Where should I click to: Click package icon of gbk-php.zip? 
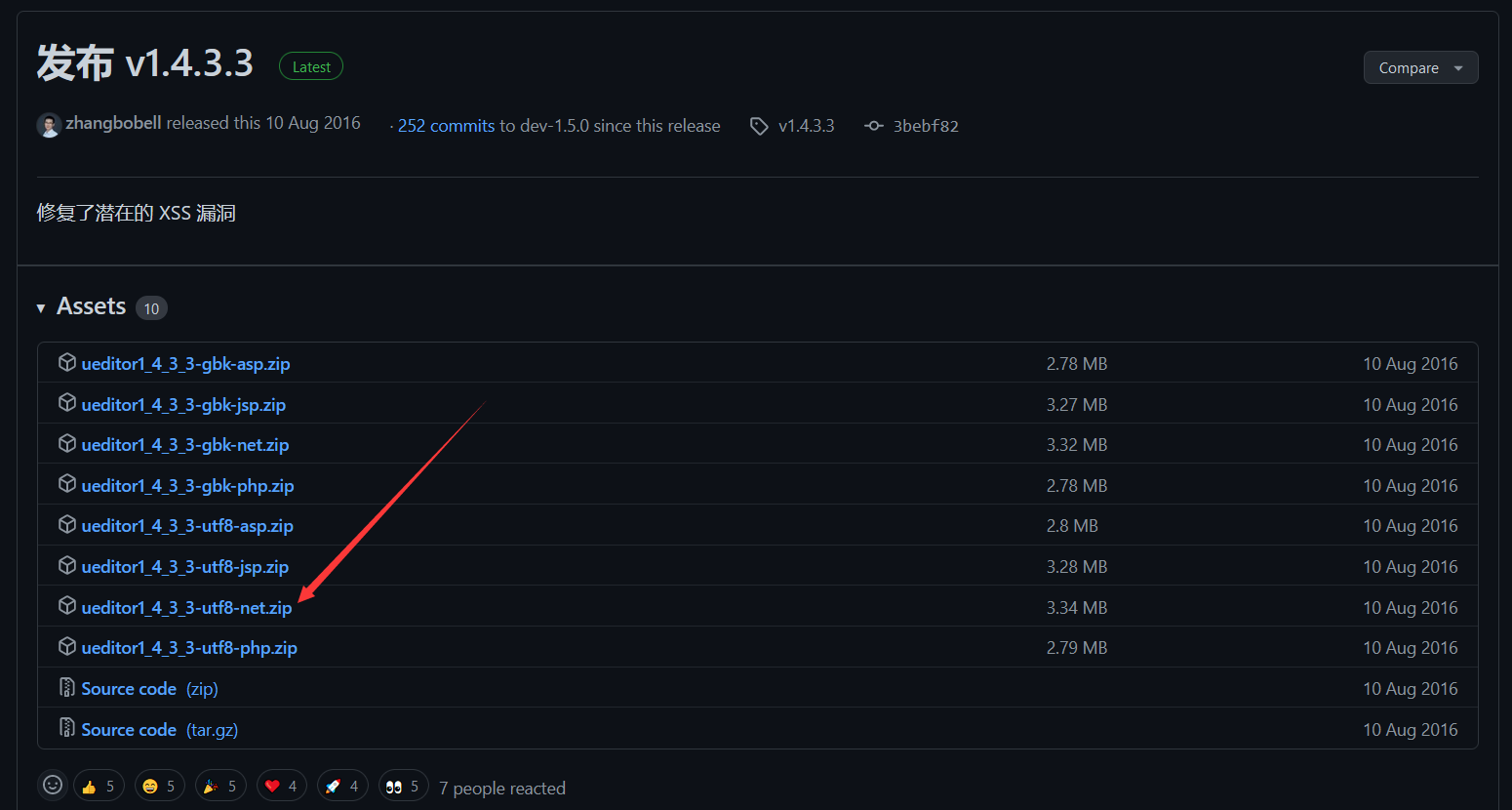(67, 484)
